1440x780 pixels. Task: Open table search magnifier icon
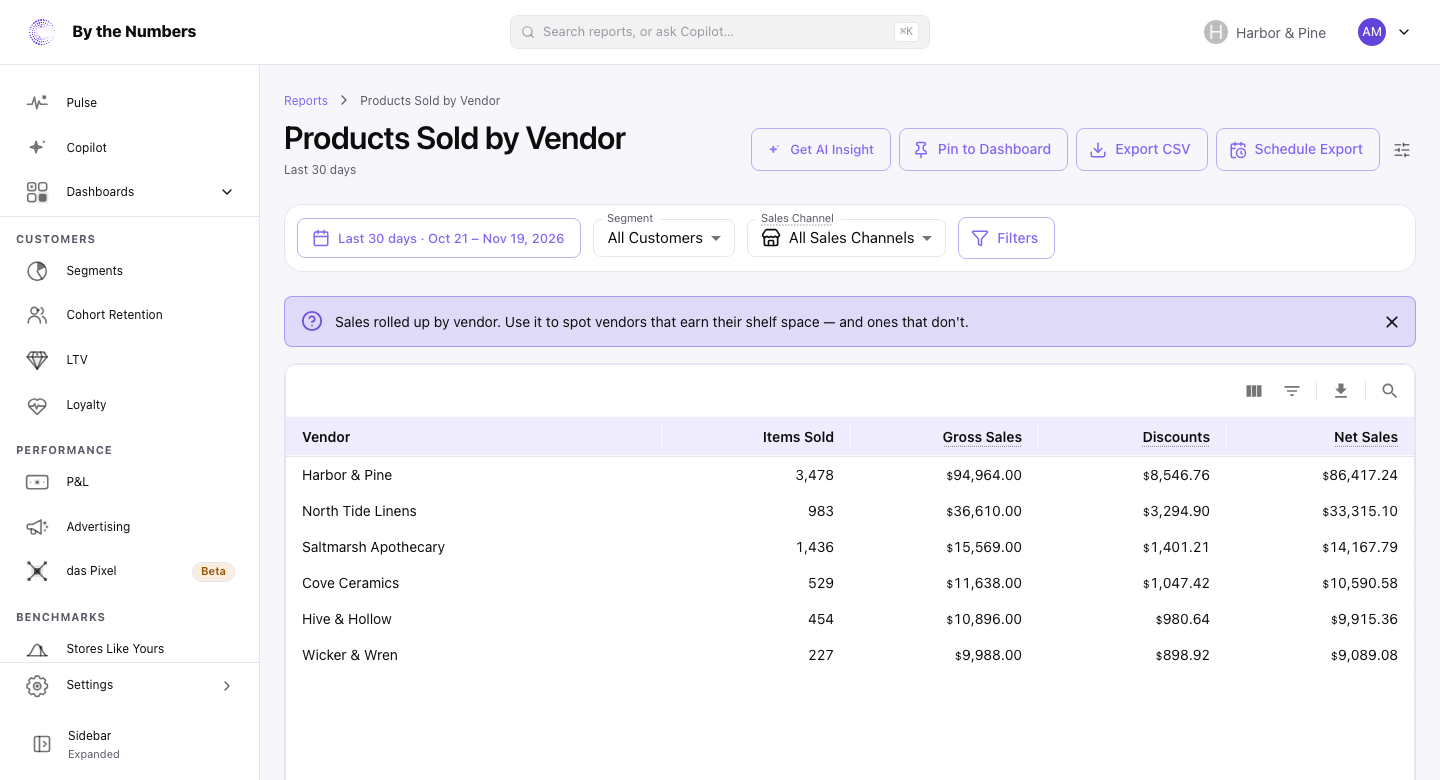[1389, 391]
